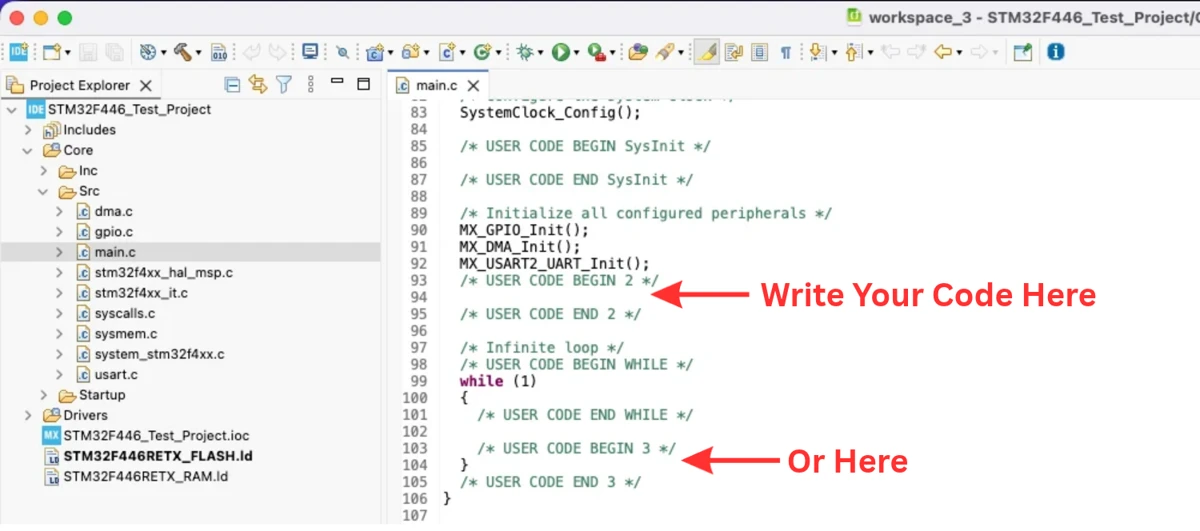Select main.c in the project tree

(115, 252)
